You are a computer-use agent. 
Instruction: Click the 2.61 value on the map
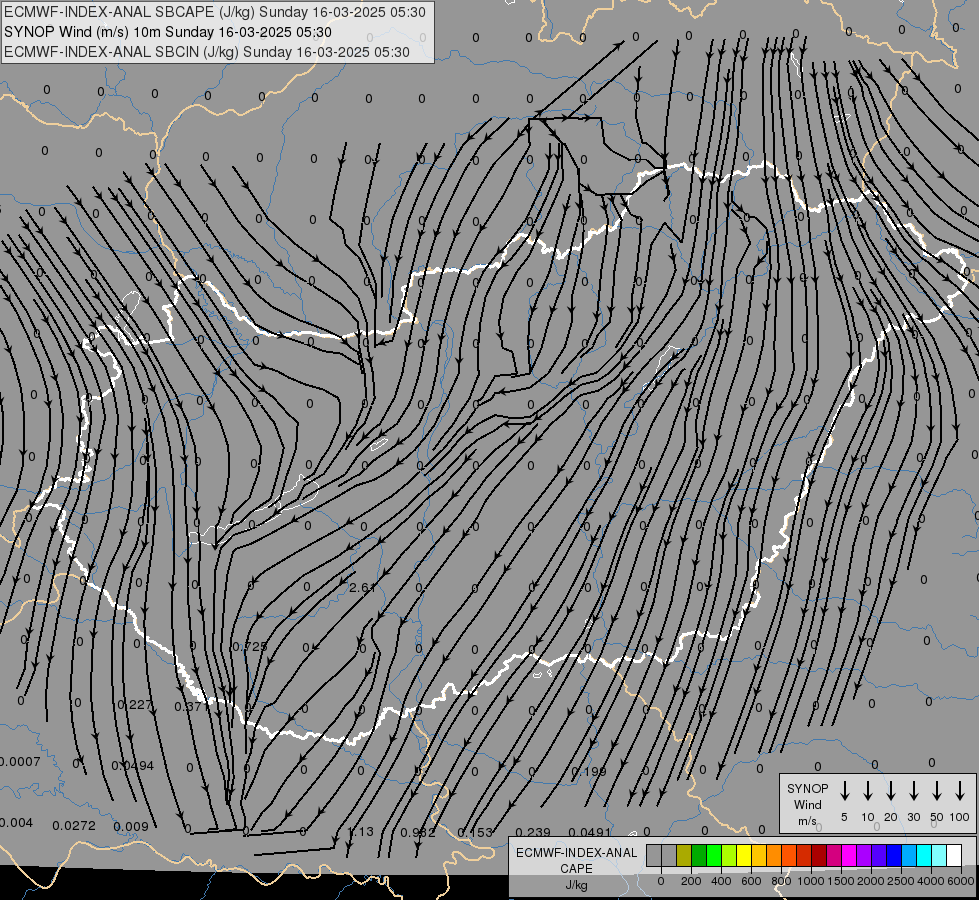coord(363,588)
